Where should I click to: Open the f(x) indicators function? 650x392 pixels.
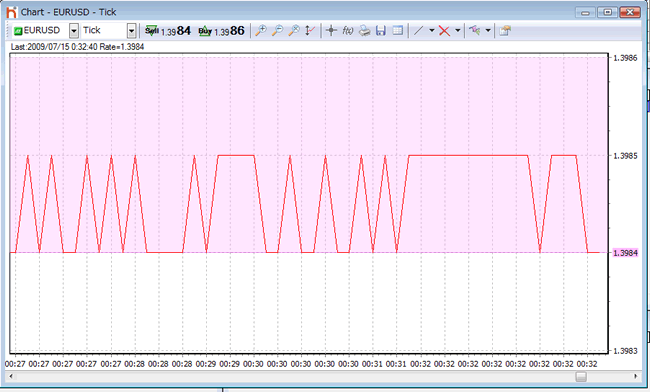(348, 30)
